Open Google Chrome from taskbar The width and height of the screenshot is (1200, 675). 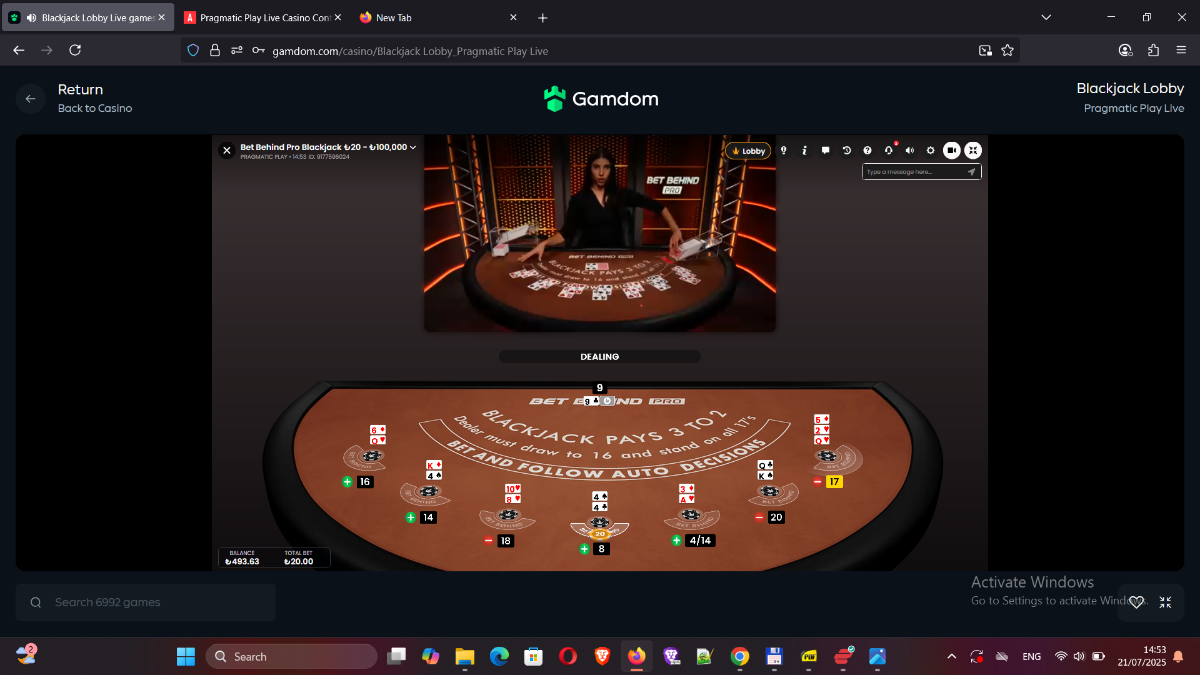click(x=739, y=656)
